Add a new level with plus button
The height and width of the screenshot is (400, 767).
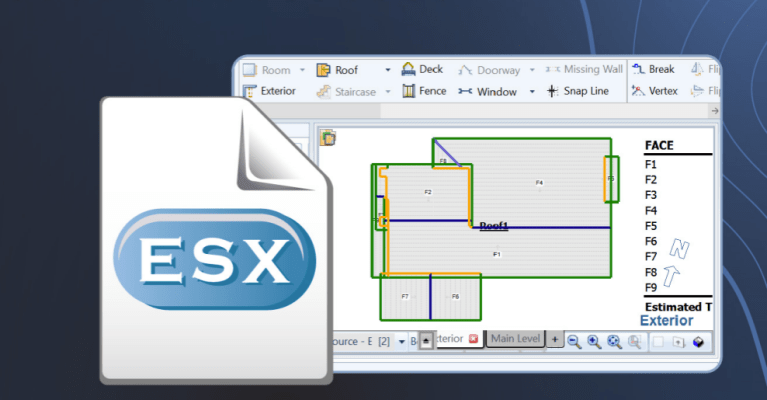pos(555,340)
